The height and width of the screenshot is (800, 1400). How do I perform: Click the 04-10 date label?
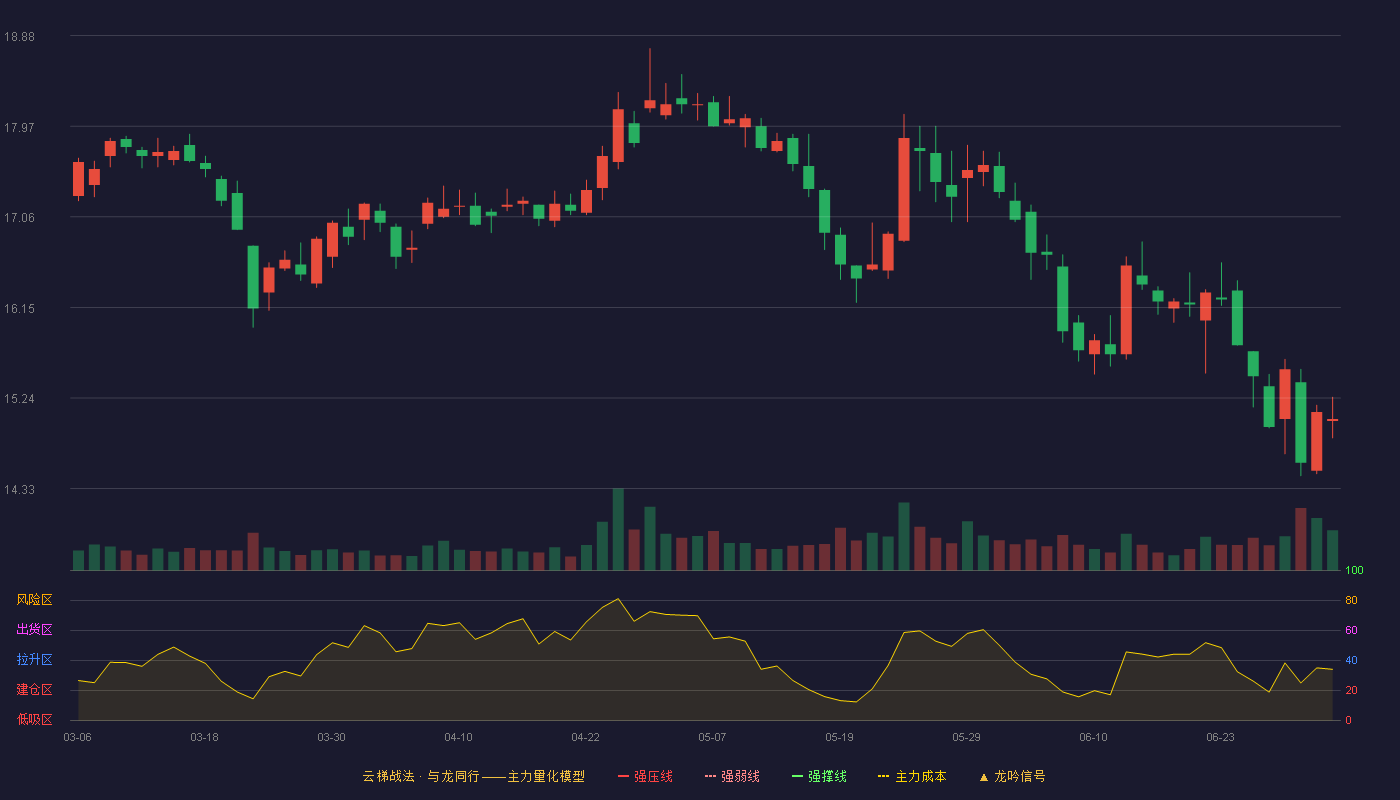458,737
